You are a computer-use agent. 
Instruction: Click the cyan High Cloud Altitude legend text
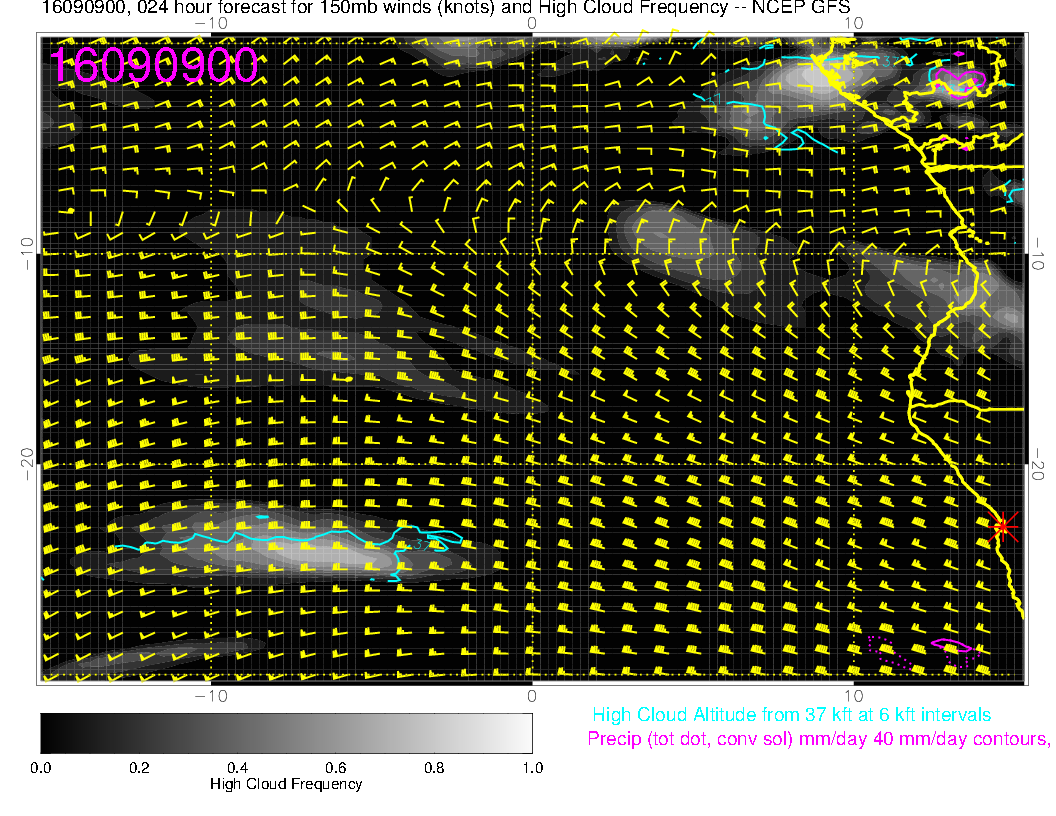pyautogui.click(x=791, y=715)
